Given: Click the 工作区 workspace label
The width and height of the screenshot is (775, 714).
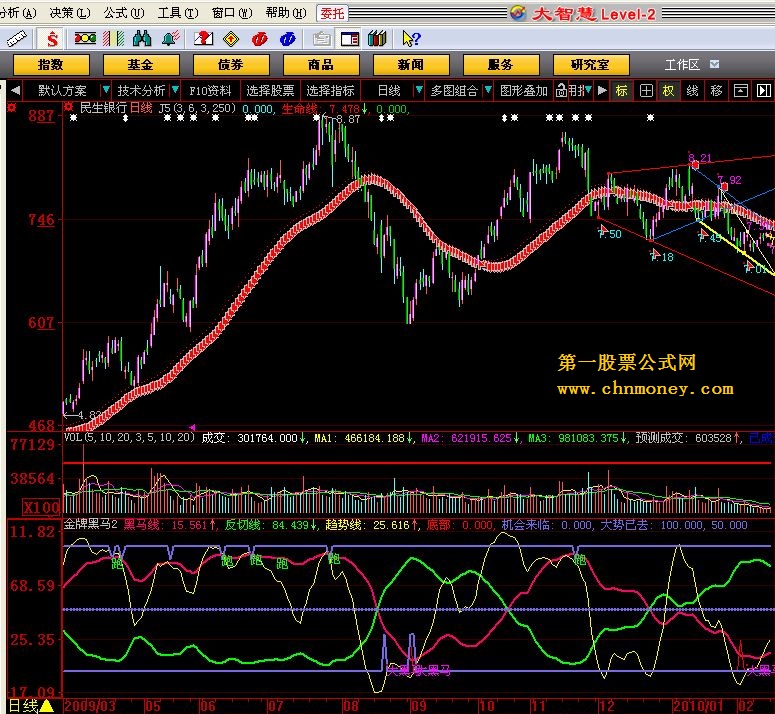Looking at the screenshot, I should 682,65.
